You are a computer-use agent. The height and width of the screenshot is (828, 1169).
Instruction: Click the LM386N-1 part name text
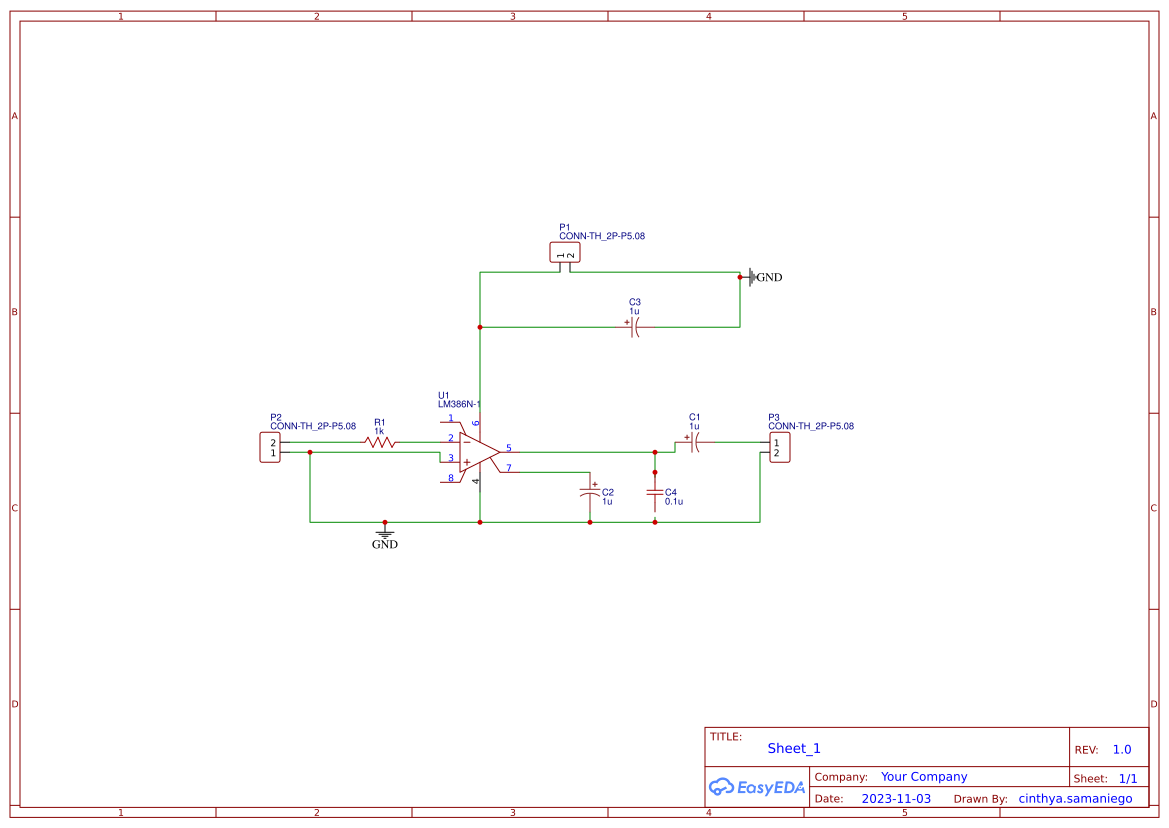459,405
